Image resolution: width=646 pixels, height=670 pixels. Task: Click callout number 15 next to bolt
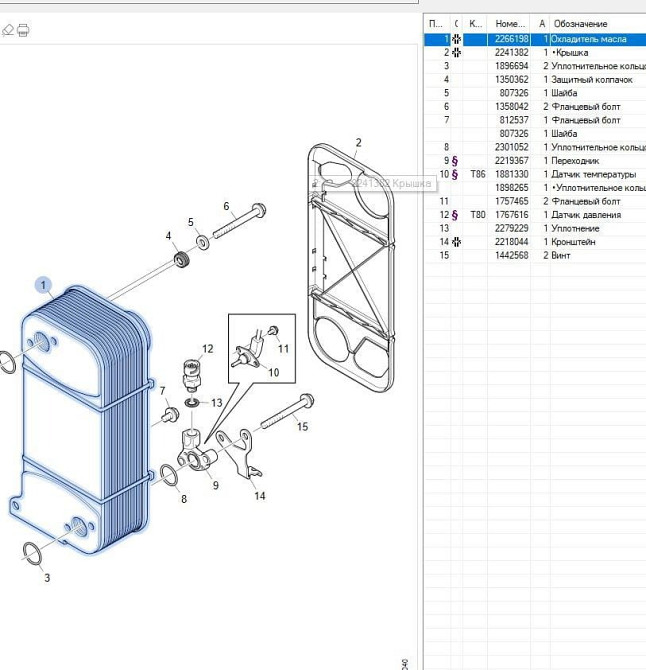coord(302,427)
